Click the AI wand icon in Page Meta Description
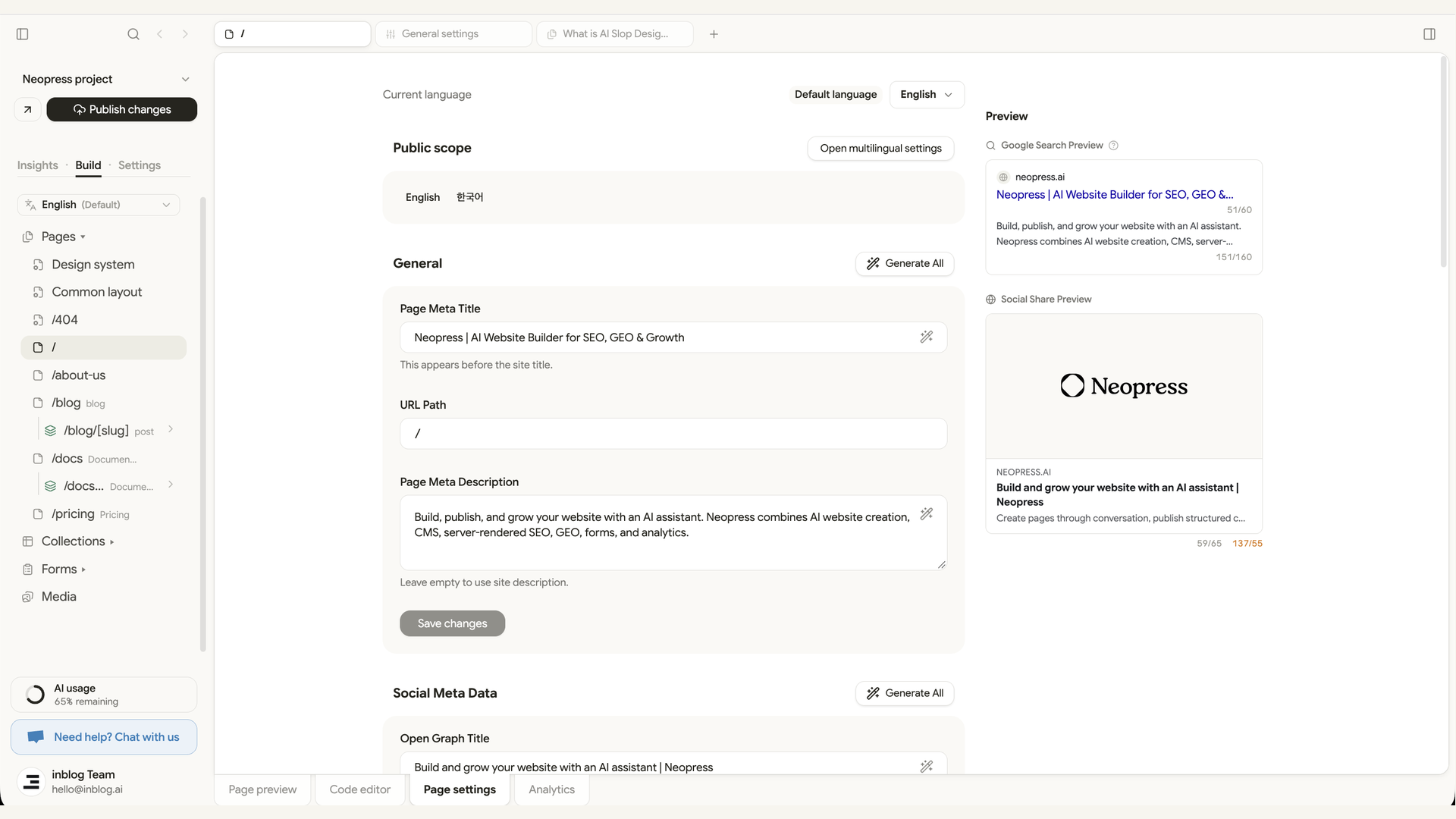Image resolution: width=1456 pixels, height=819 pixels. click(x=927, y=514)
